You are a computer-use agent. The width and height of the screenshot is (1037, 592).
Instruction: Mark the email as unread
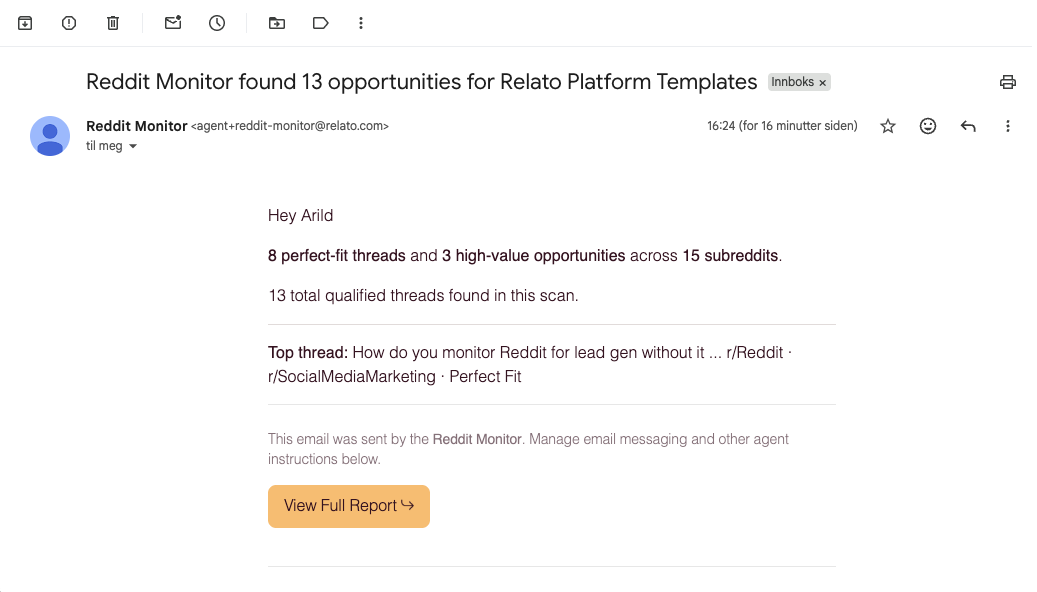172,22
